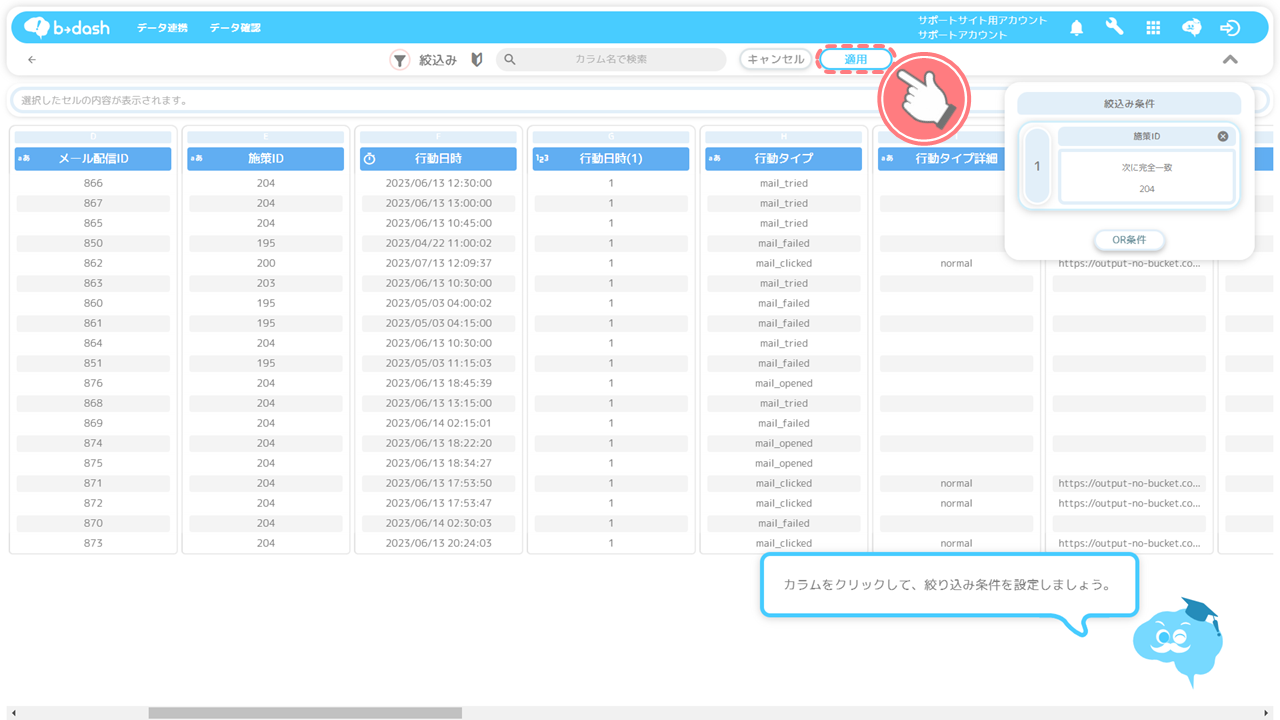Click date cell 2023/04/22 11:00:02
The width and height of the screenshot is (1280, 720).
coord(438,244)
